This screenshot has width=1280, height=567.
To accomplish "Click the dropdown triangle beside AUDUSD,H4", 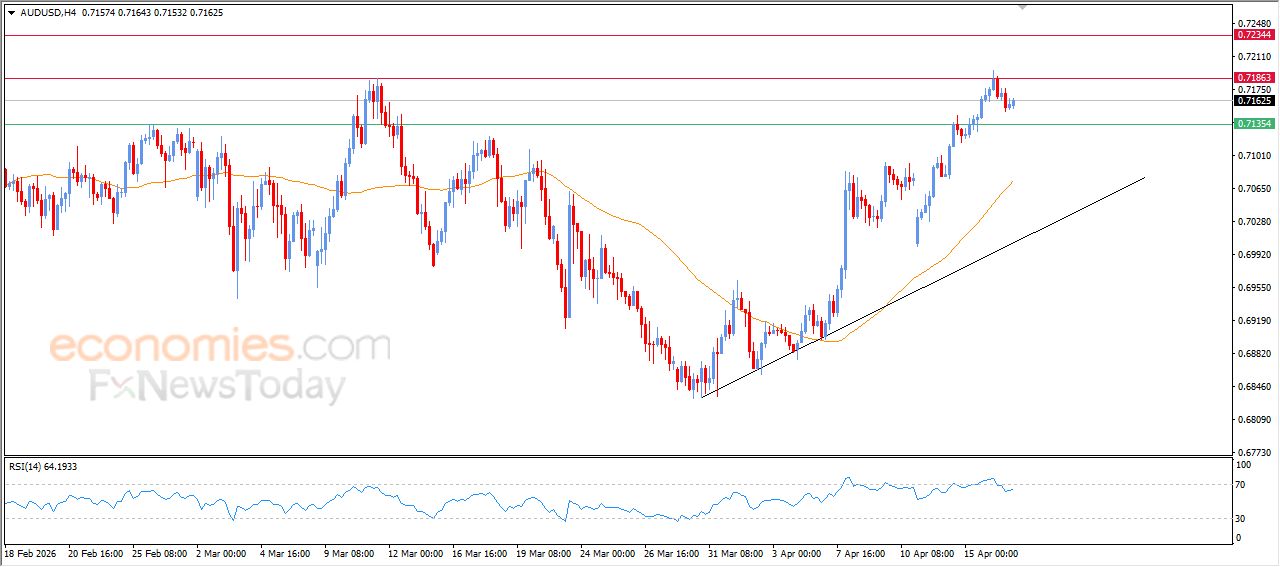I will coord(11,13).
